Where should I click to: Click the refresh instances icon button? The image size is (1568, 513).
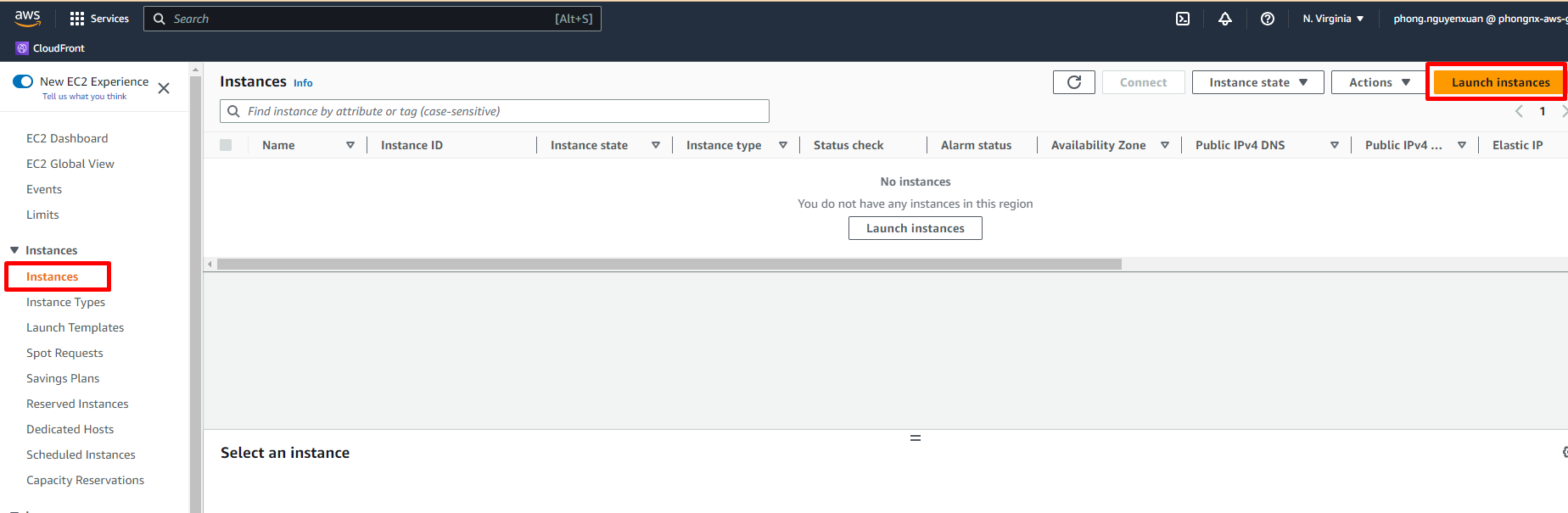coord(1074,82)
